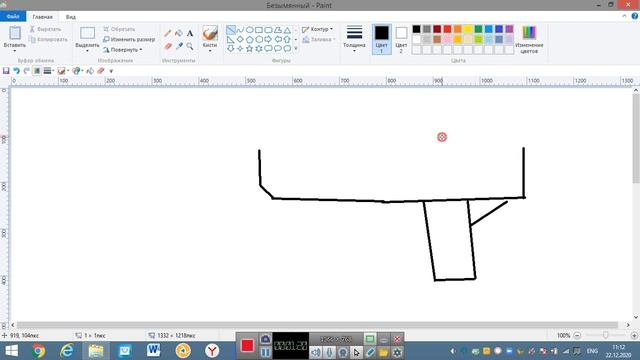
Task: Zoom out with the minus button
Action: tap(577, 335)
